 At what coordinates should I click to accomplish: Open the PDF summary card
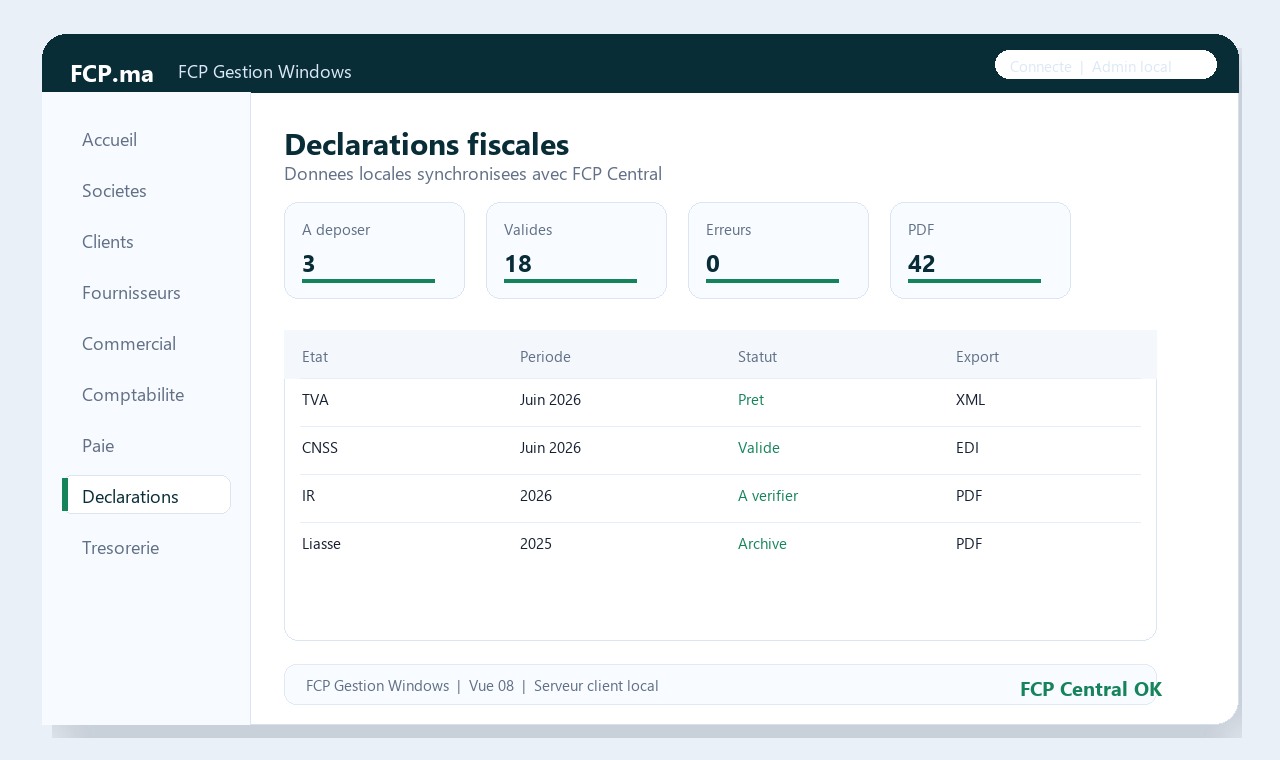pos(980,250)
